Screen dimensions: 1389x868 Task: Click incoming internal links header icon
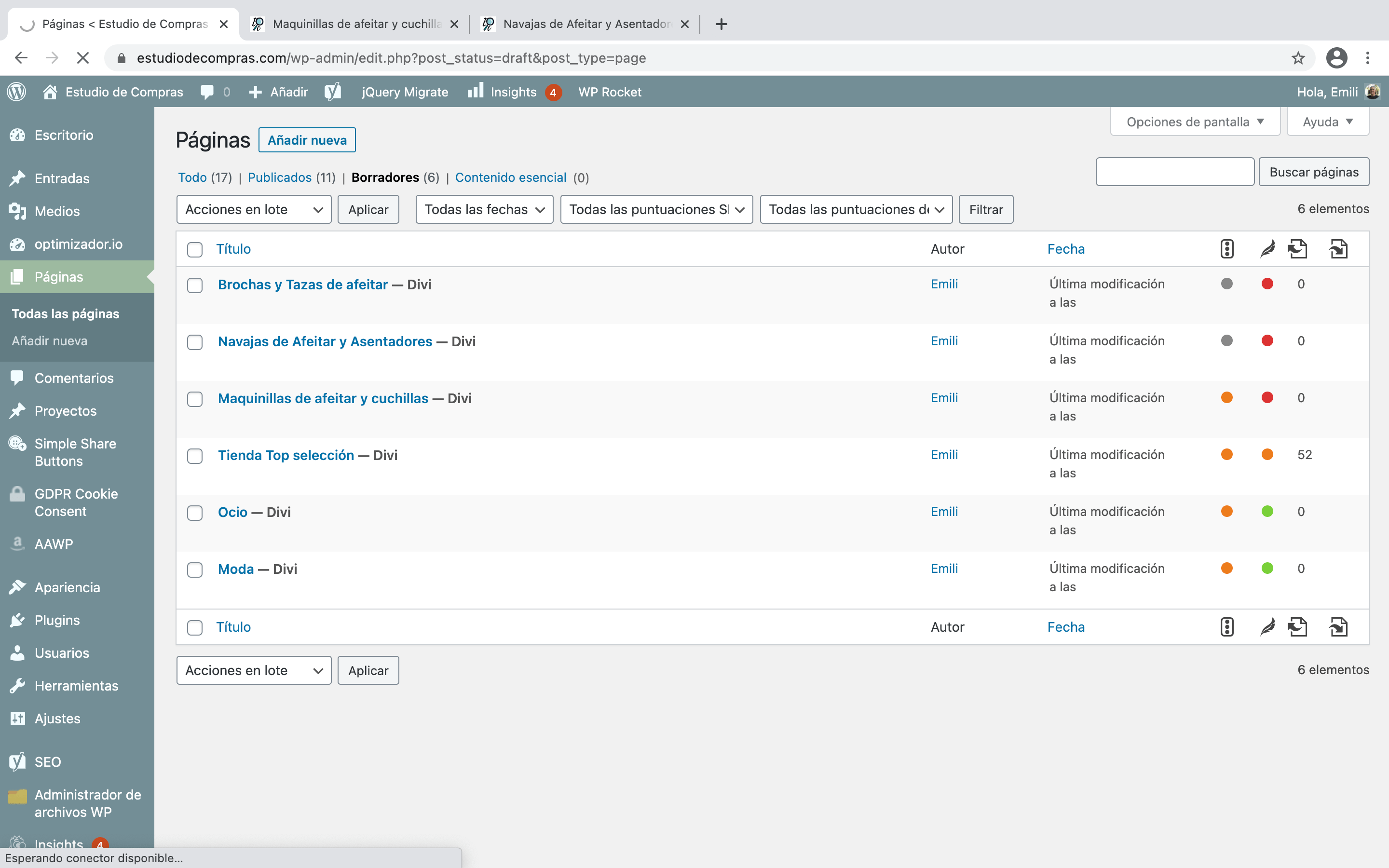click(1338, 248)
